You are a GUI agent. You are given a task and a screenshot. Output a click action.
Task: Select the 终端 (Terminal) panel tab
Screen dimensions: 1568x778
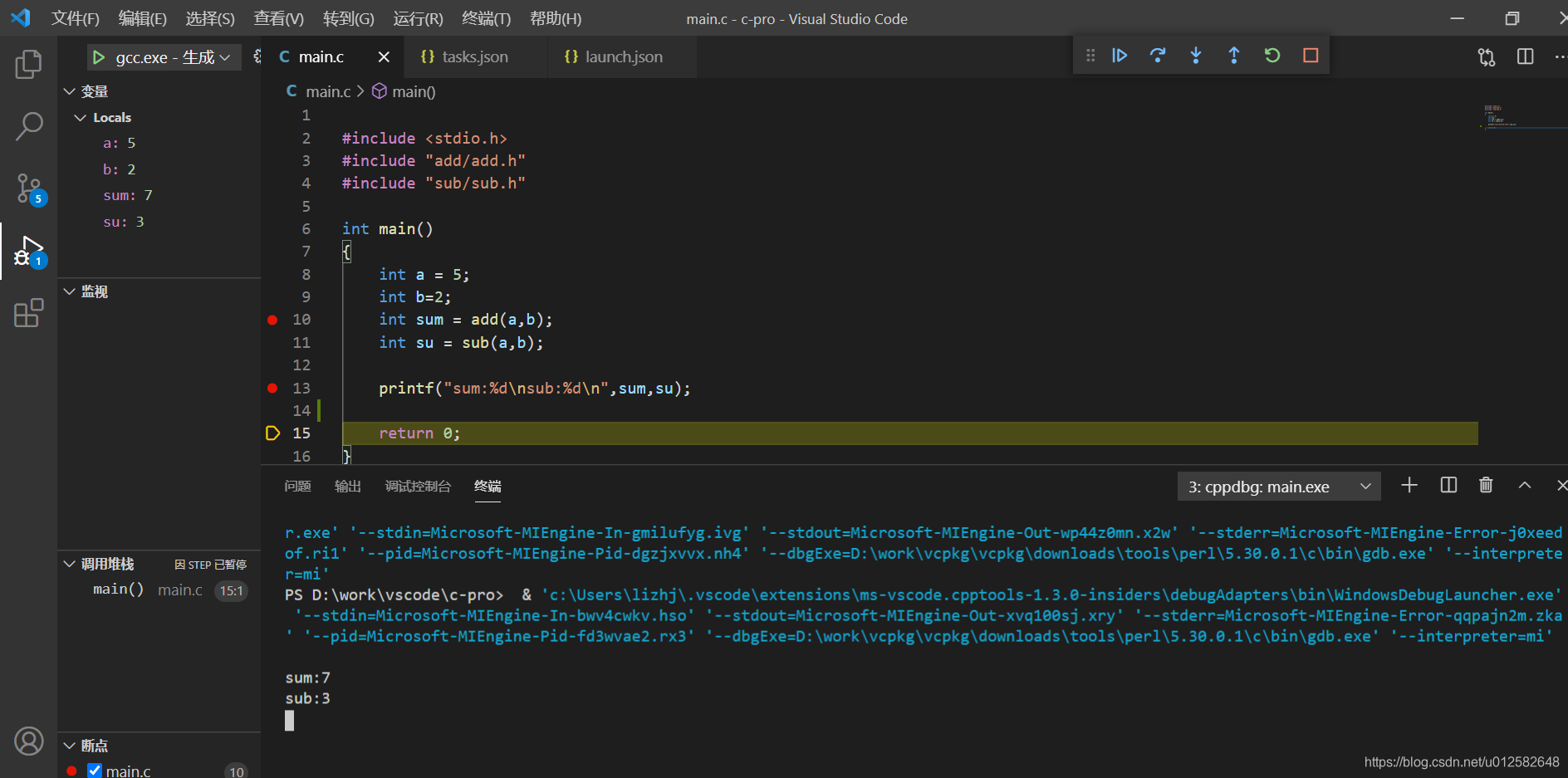tap(488, 486)
